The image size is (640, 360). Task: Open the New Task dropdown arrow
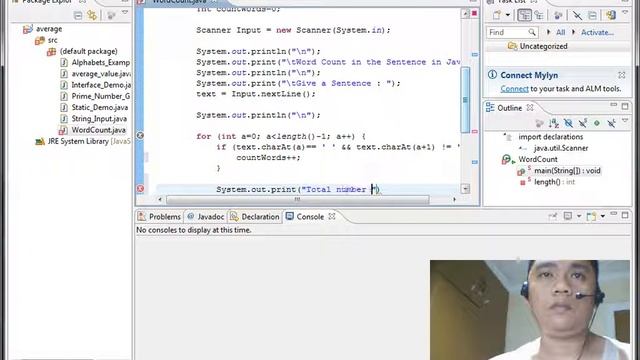(x=508, y=16)
